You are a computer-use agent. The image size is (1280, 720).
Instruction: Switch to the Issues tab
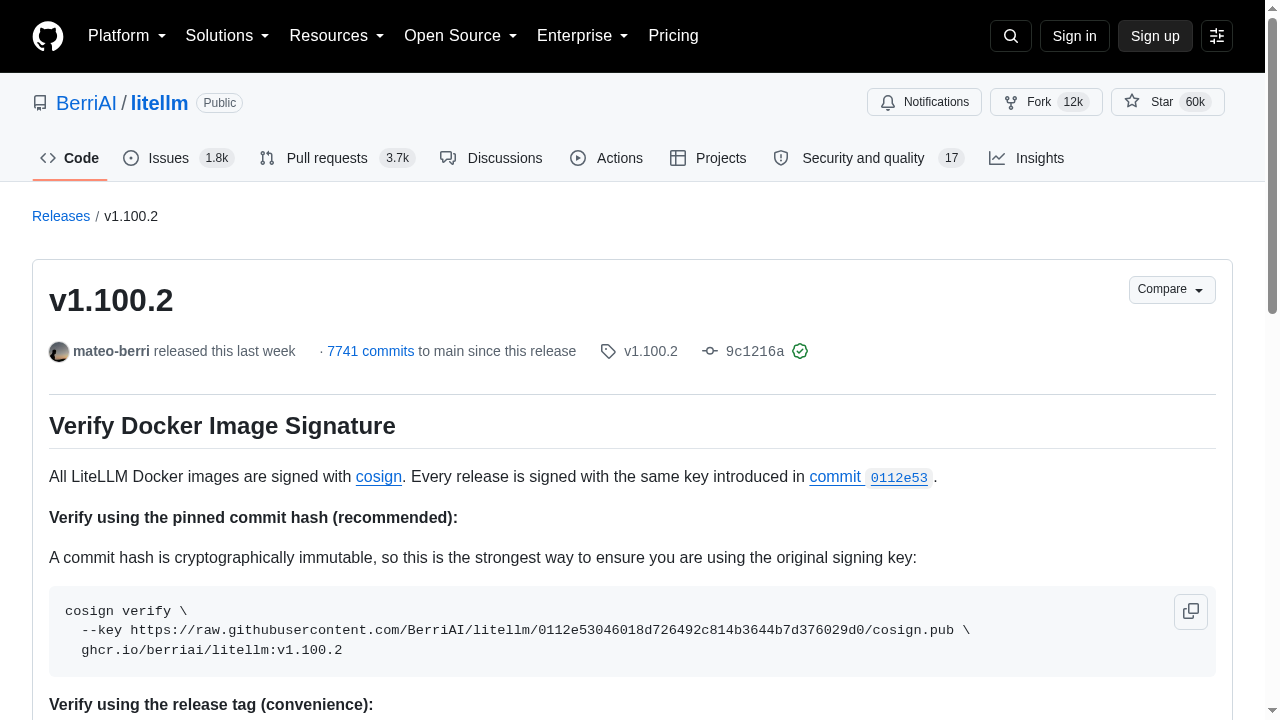(179, 158)
